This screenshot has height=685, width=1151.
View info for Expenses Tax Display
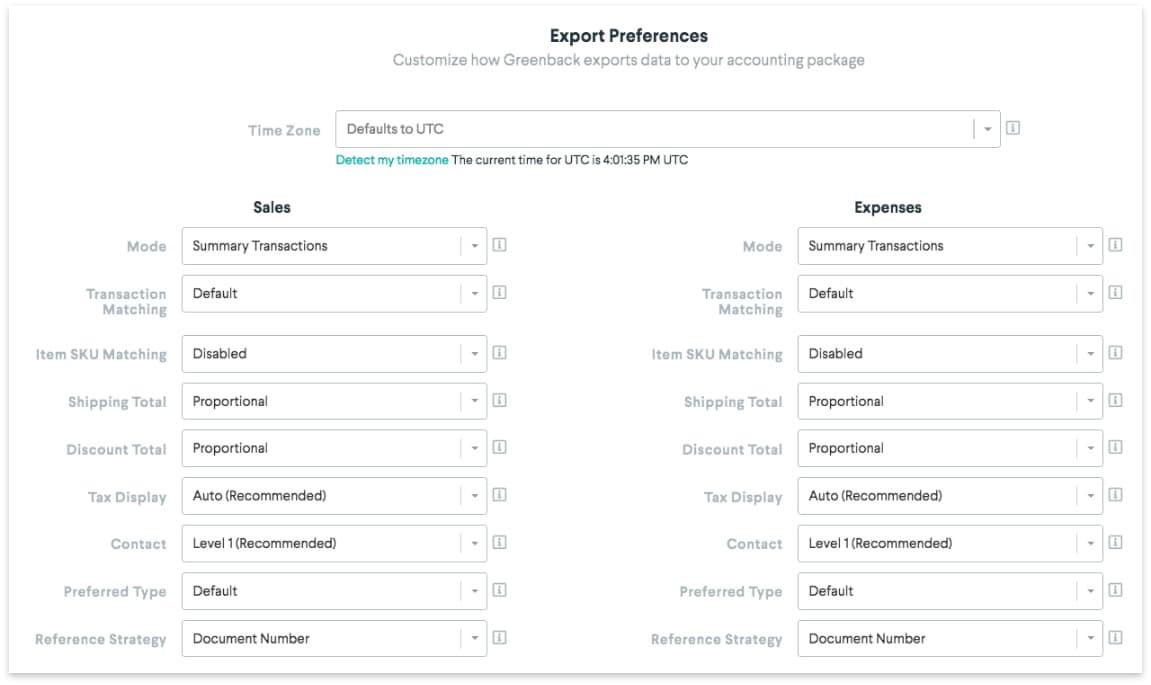[x=1116, y=495]
